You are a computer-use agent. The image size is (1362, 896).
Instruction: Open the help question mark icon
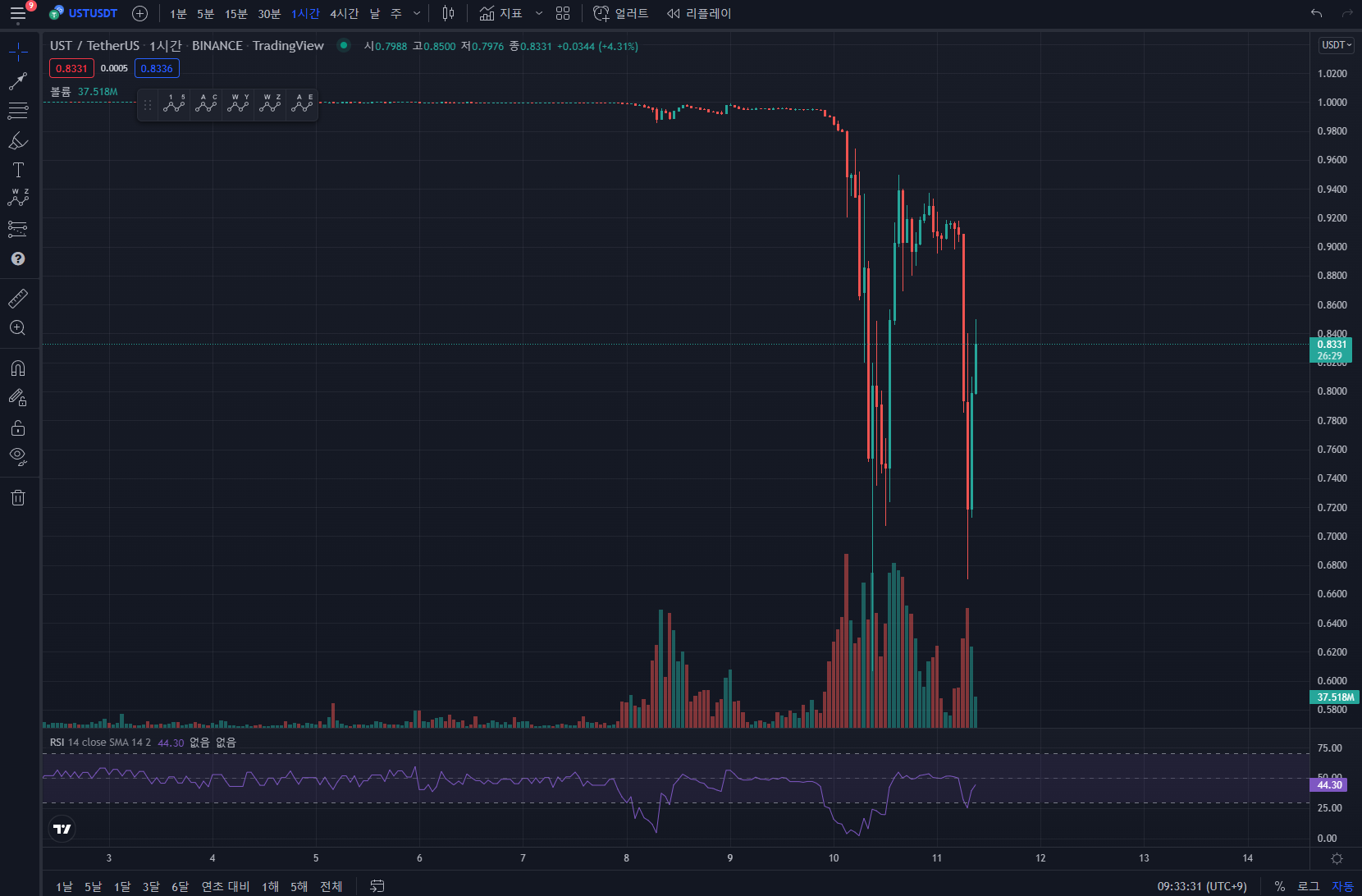18,258
